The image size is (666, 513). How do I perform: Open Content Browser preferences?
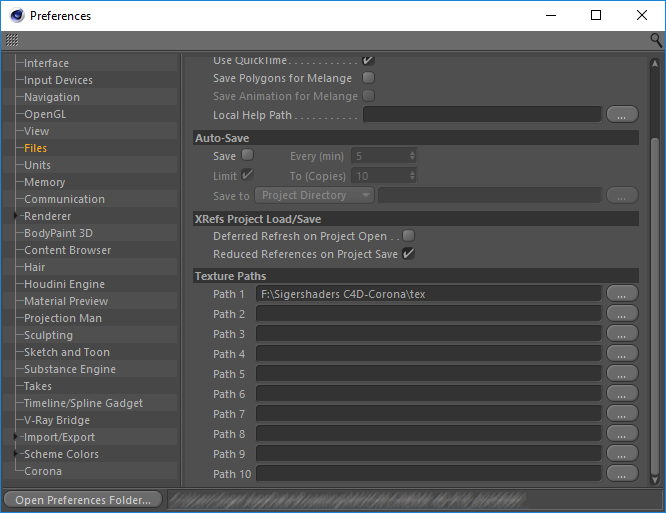coord(68,250)
